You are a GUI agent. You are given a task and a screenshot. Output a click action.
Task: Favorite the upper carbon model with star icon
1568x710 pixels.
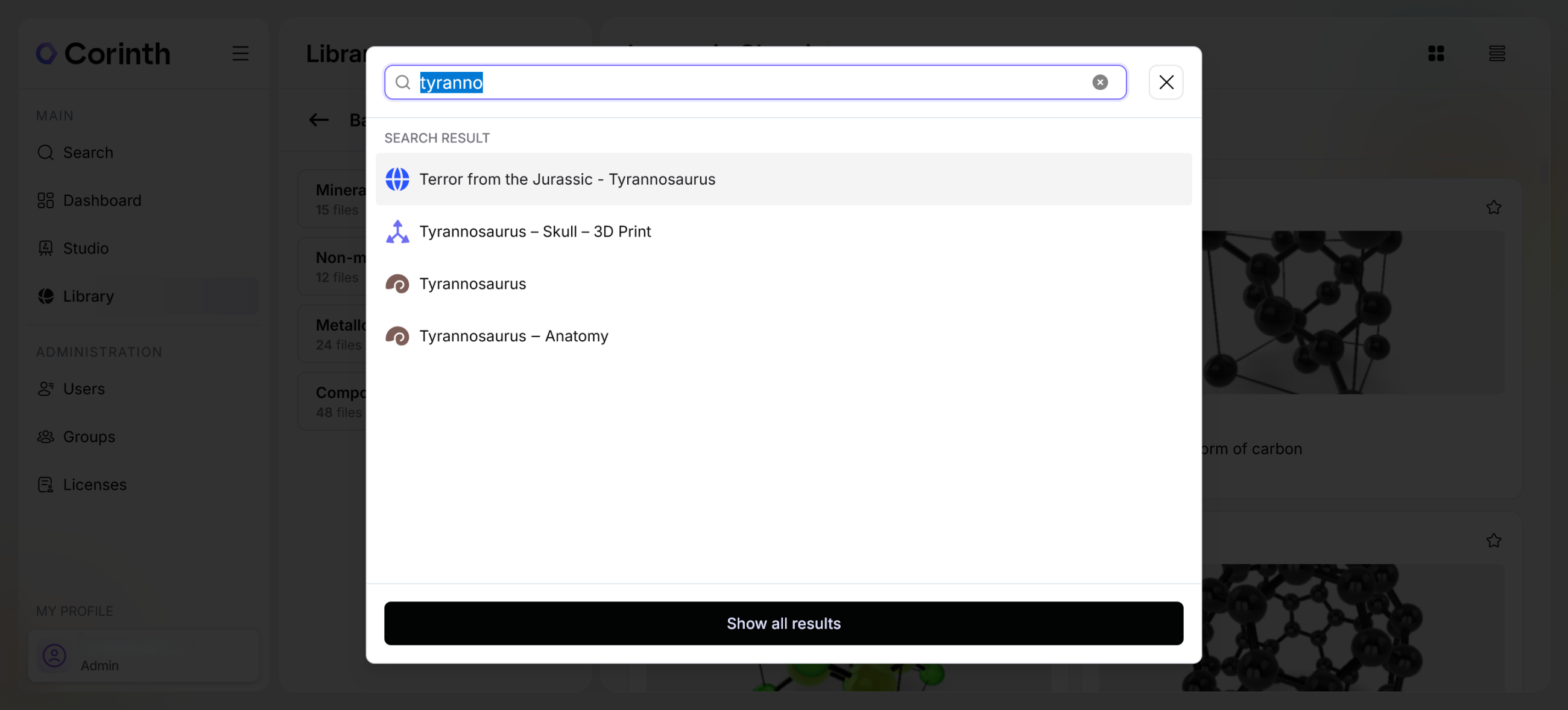1493,208
